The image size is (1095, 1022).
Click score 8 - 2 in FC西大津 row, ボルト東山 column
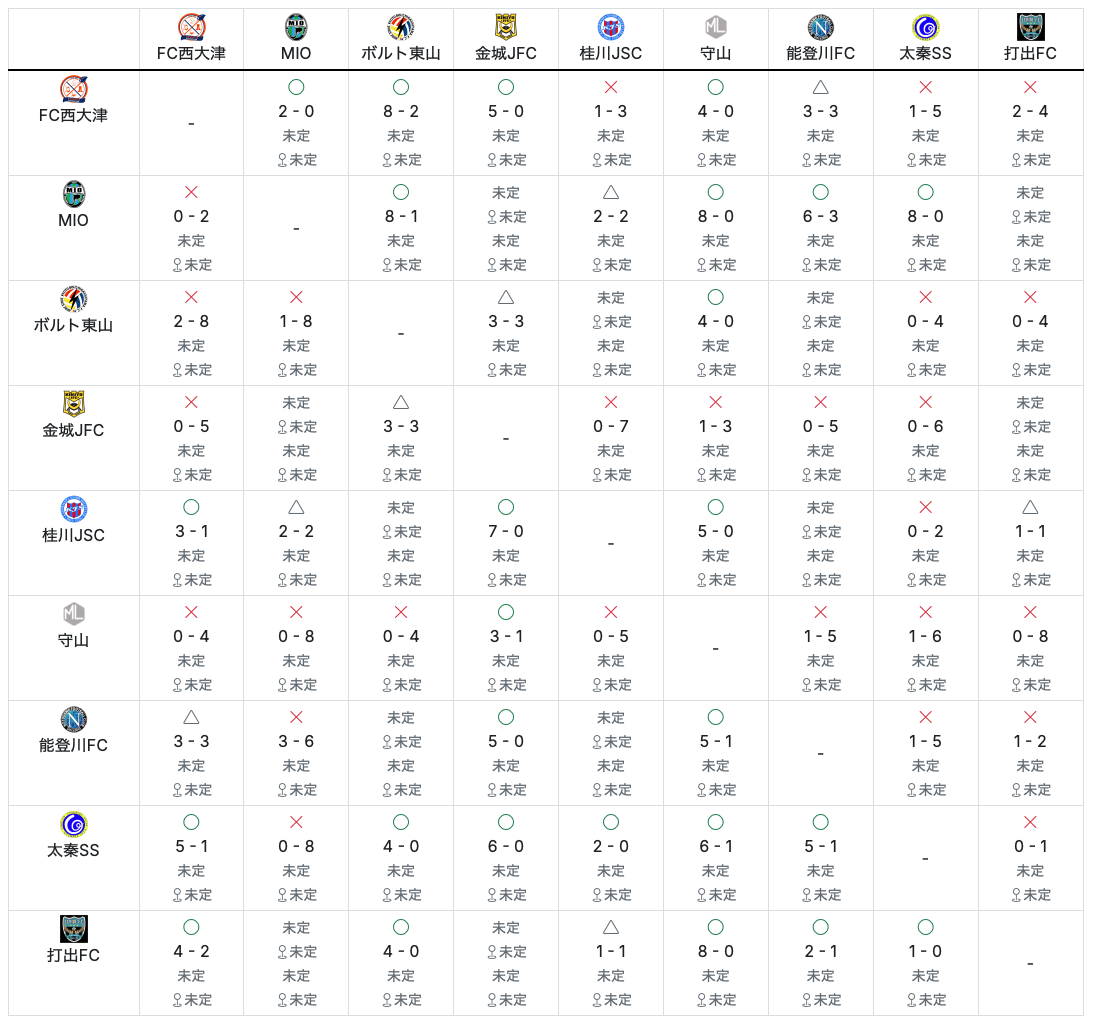pos(401,112)
